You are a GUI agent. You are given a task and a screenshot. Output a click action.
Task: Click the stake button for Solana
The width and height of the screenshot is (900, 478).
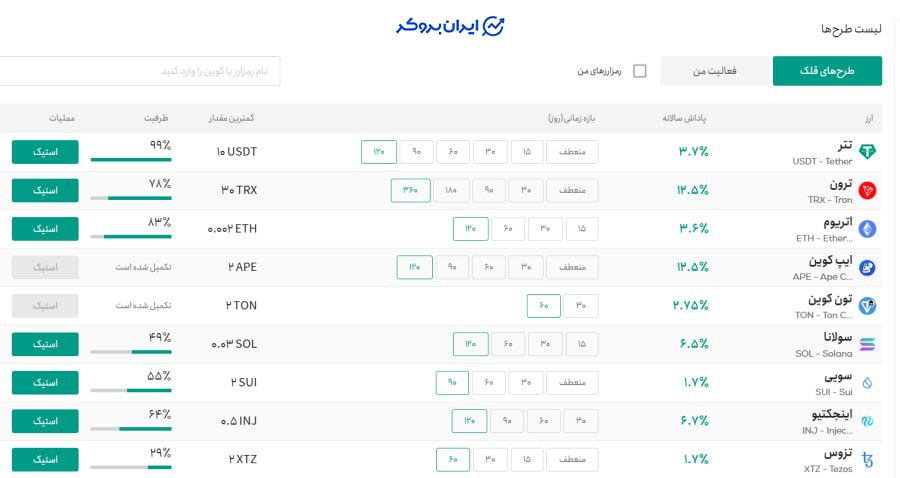point(45,344)
